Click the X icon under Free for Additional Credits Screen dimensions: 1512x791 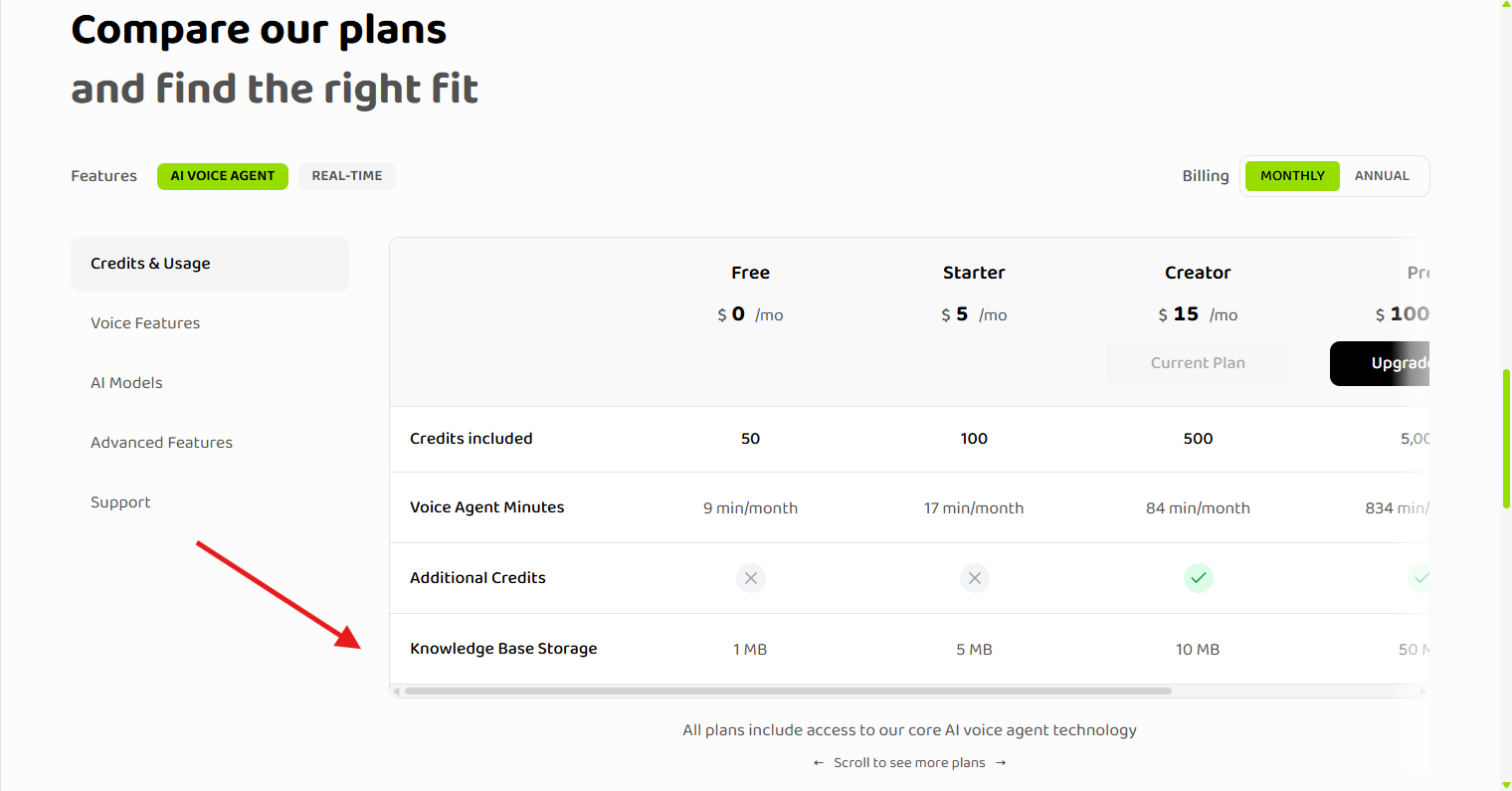point(751,578)
